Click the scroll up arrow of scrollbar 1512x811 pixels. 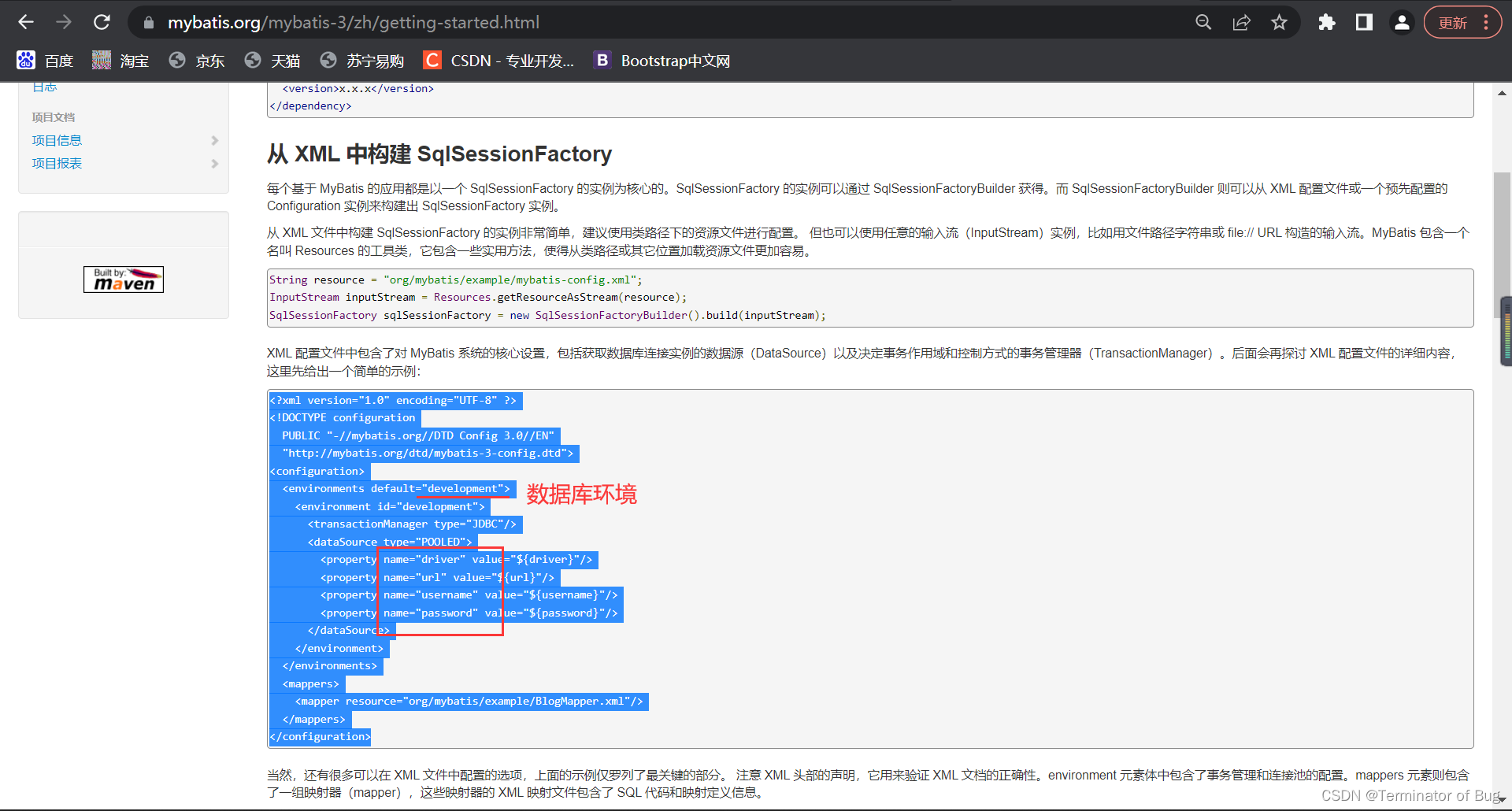(x=1502, y=92)
